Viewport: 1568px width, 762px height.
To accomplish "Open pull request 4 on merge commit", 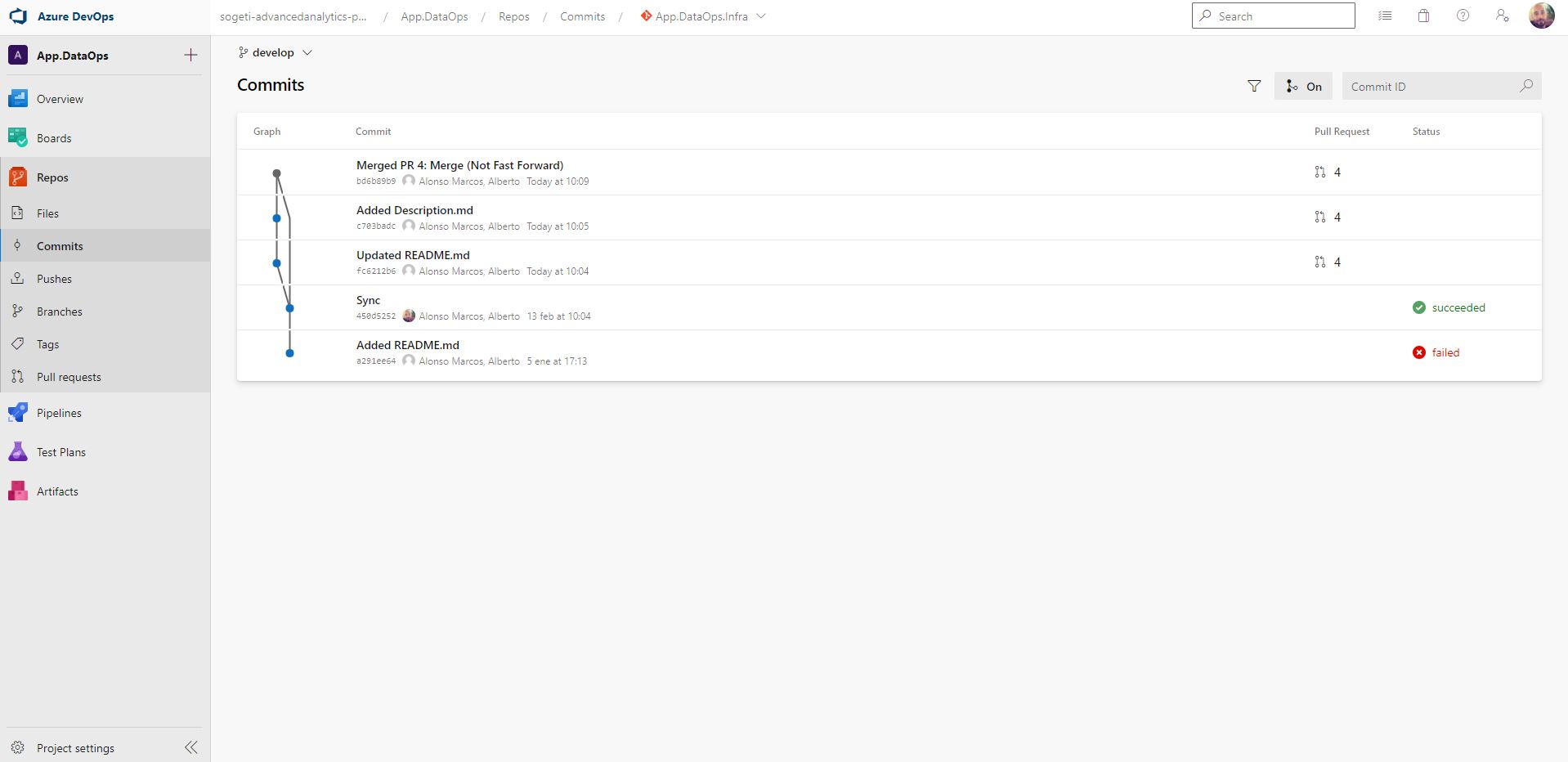I will click(1328, 172).
